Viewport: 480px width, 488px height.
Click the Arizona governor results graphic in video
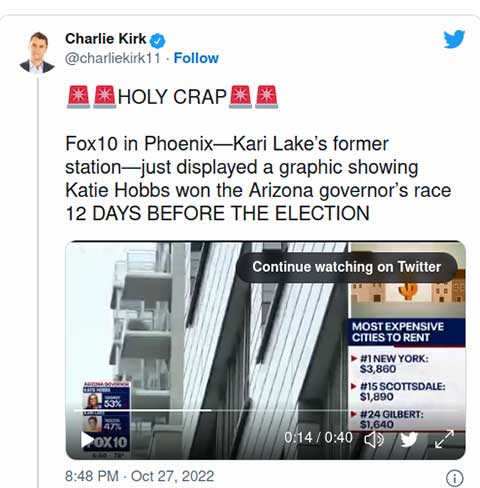[106, 409]
